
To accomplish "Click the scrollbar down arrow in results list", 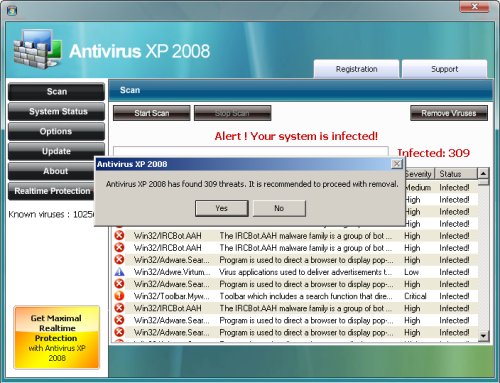I will tap(483, 335).
